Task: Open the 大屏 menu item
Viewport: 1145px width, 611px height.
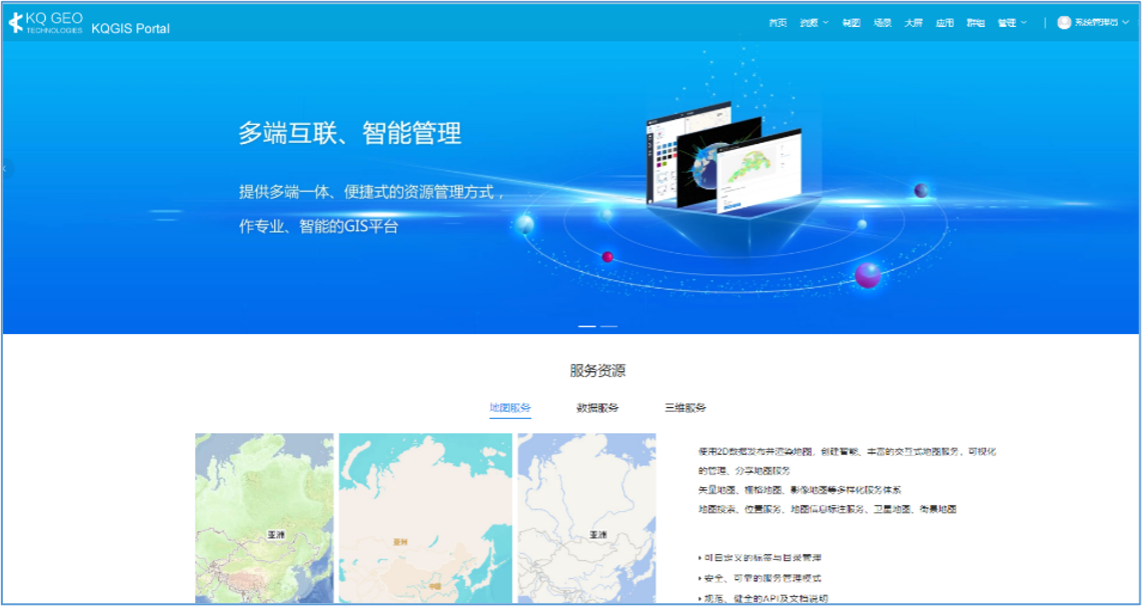Action: [913, 22]
